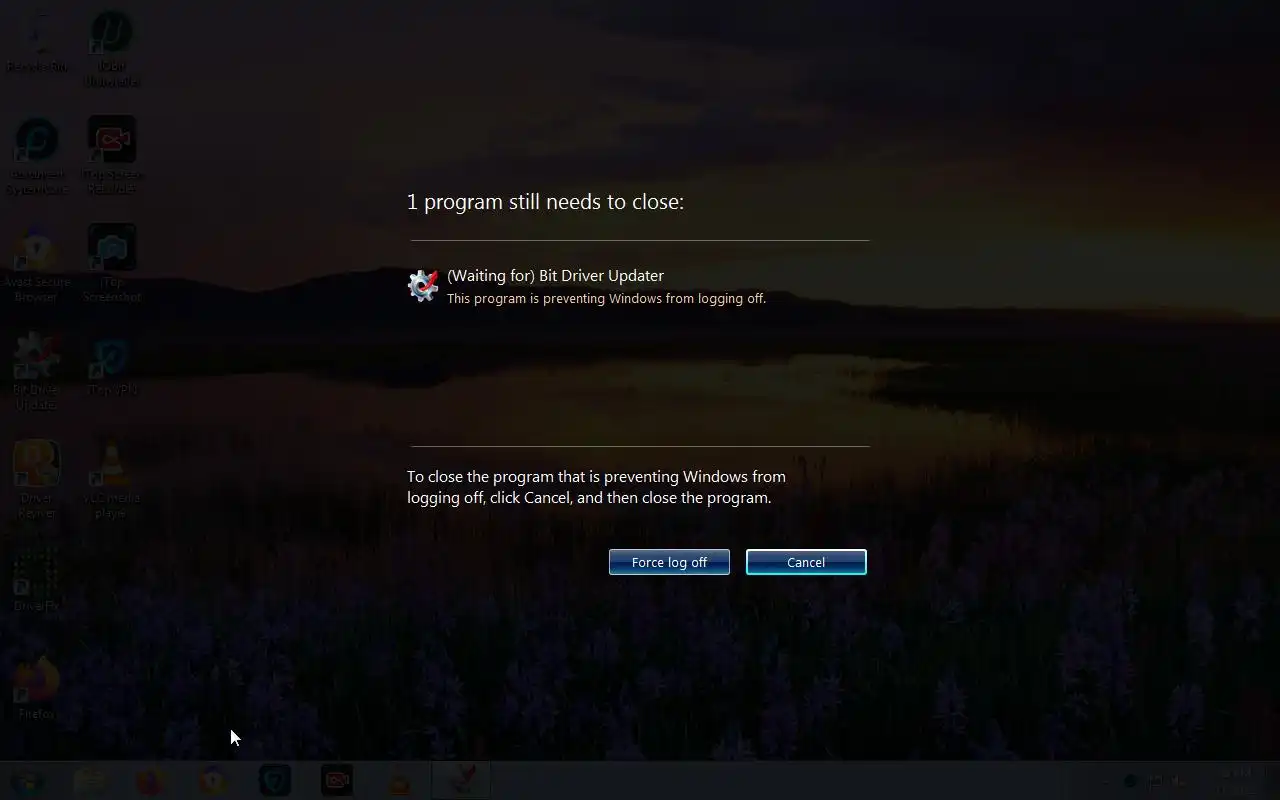
Task: Click the iTop Screen Recorder taskbar icon
Action: click(337, 780)
